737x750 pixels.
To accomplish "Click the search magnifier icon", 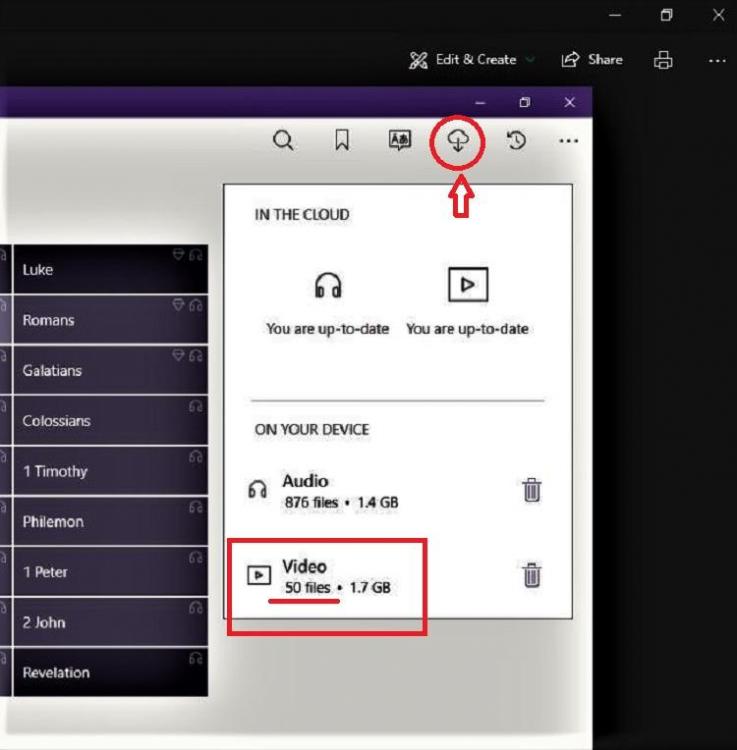I will pyautogui.click(x=283, y=141).
